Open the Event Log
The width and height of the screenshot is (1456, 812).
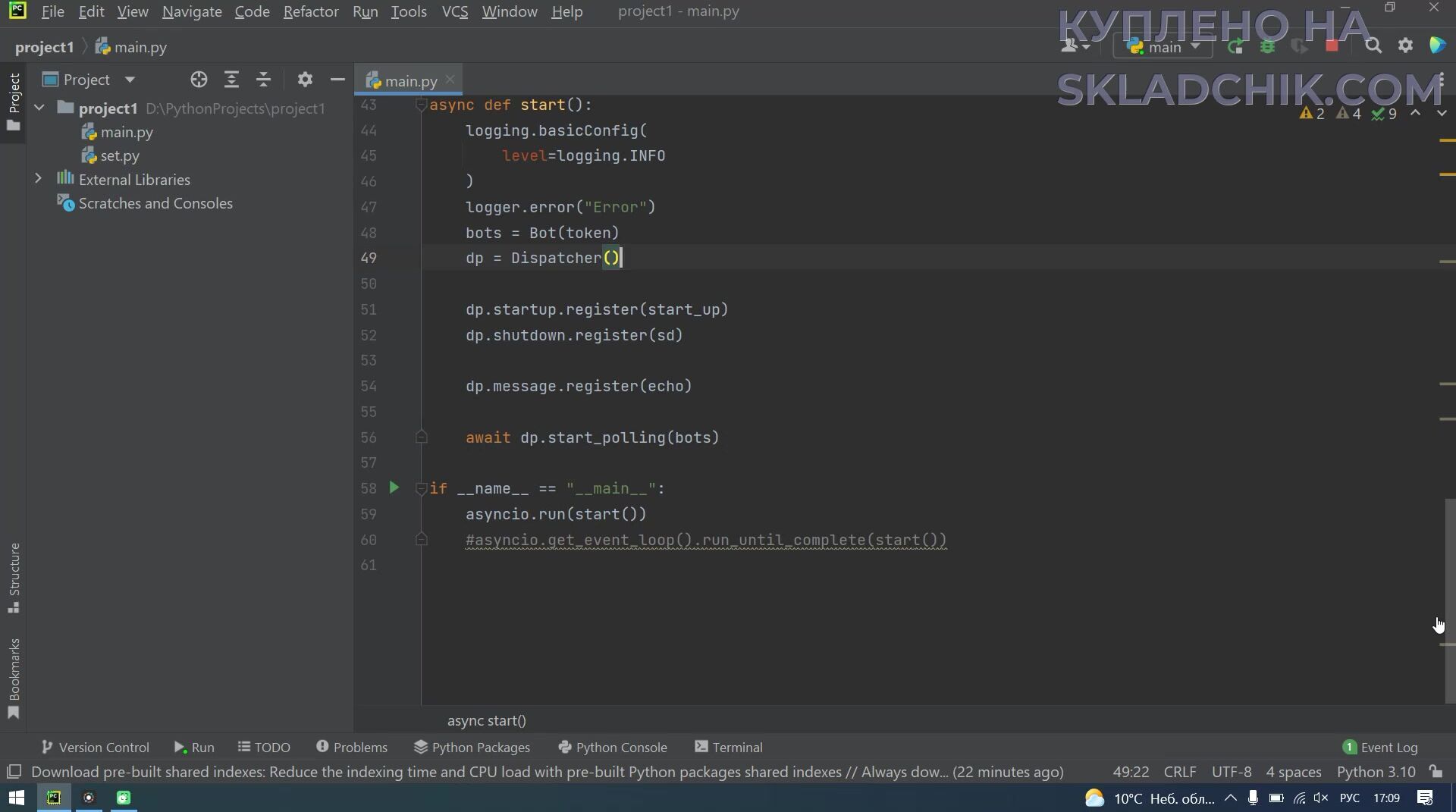pyautogui.click(x=1379, y=747)
